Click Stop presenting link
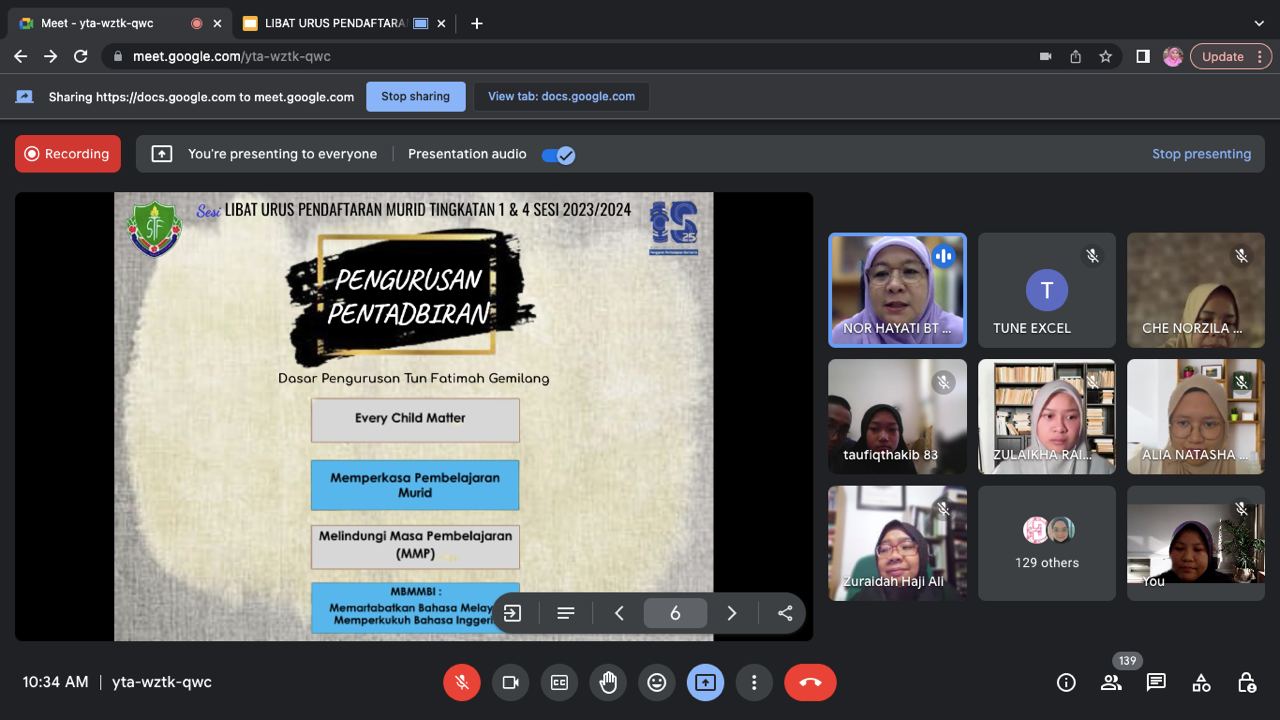The image size is (1280, 720). click(1201, 154)
